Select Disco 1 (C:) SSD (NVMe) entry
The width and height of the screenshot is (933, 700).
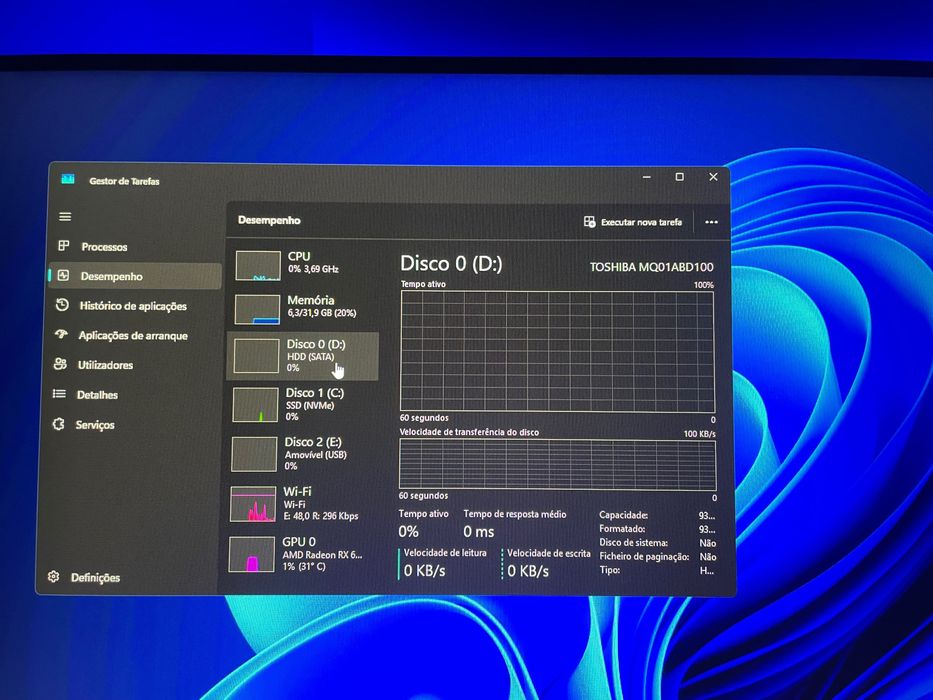pyautogui.click(x=302, y=405)
